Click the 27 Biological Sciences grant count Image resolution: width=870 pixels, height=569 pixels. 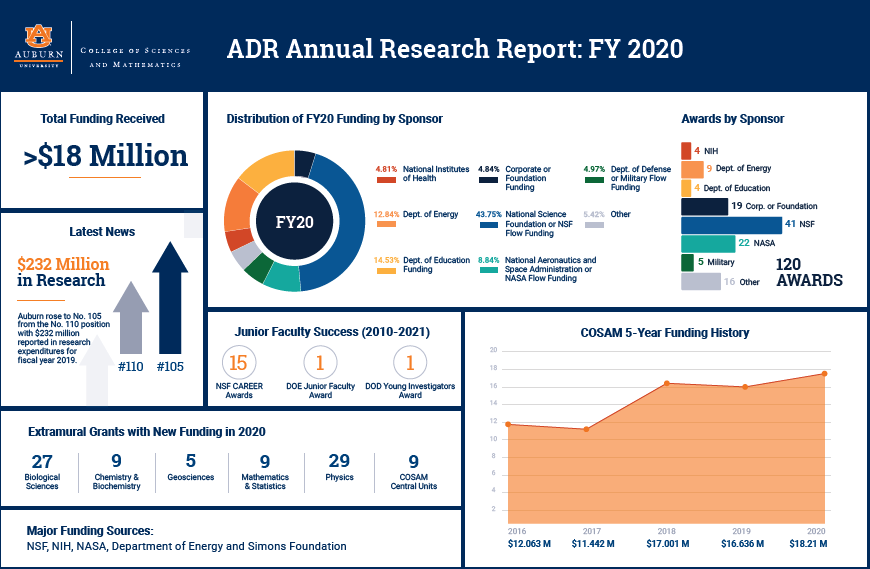coord(42,461)
